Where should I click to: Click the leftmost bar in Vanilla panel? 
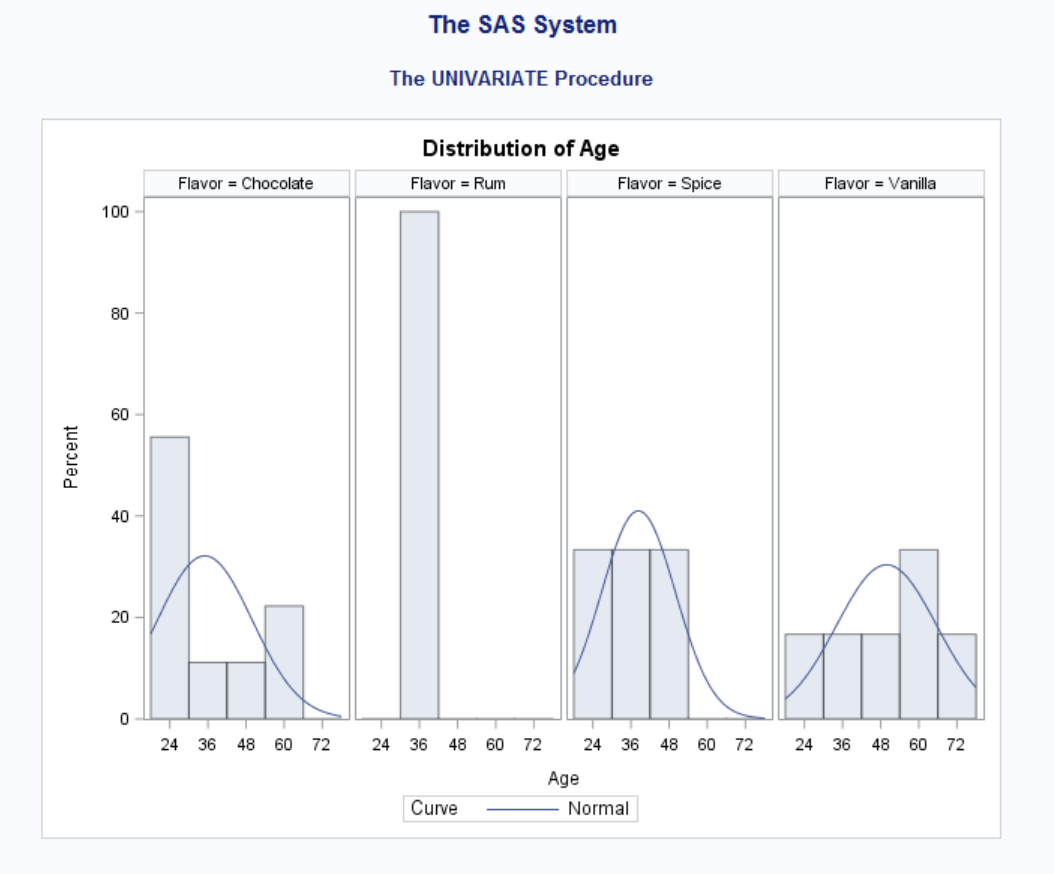click(x=804, y=676)
